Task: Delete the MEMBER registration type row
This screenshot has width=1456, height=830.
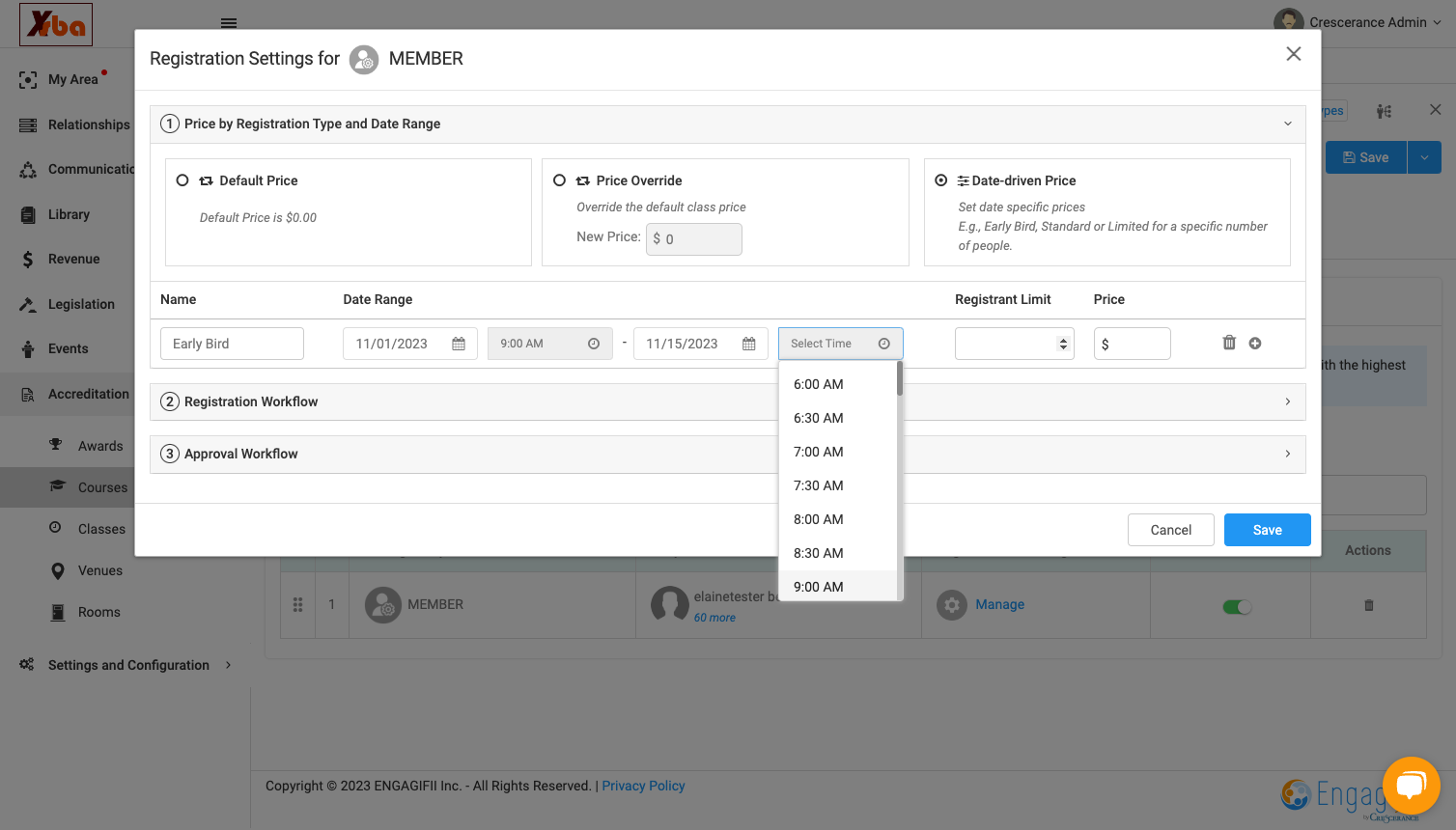Action: pyautogui.click(x=1368, y=605)
